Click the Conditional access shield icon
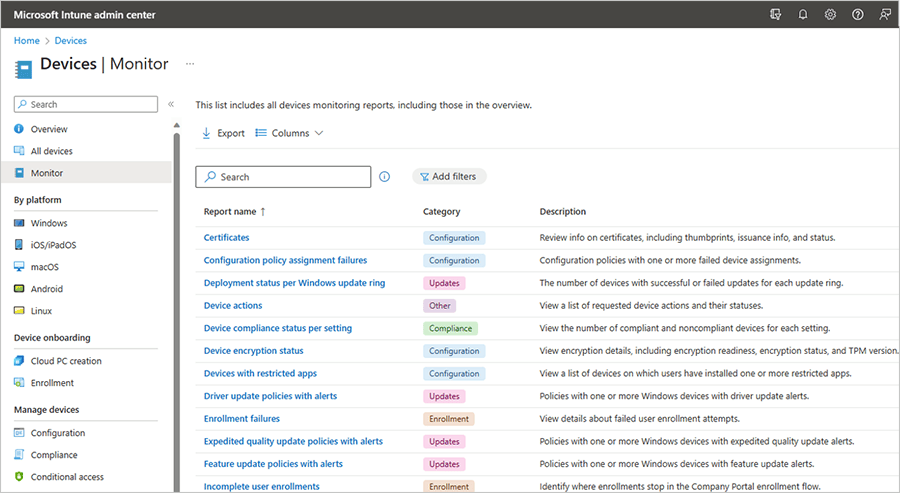 pyautogui.click(x=19, y=476)
